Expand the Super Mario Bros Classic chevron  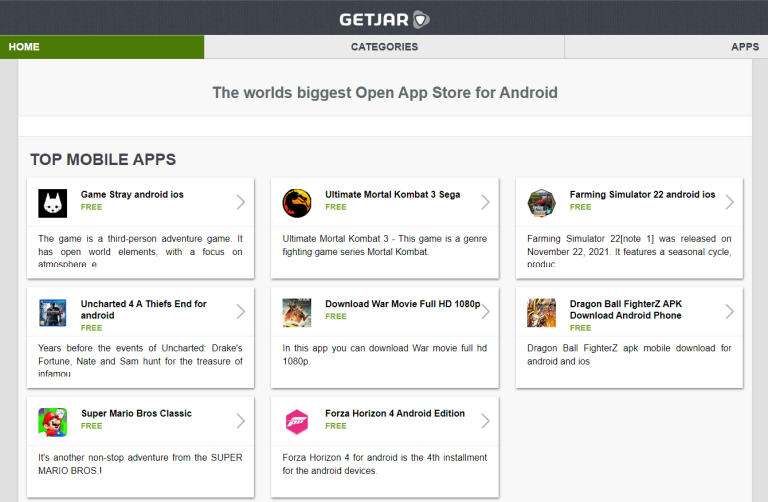[x=240, y=421]
